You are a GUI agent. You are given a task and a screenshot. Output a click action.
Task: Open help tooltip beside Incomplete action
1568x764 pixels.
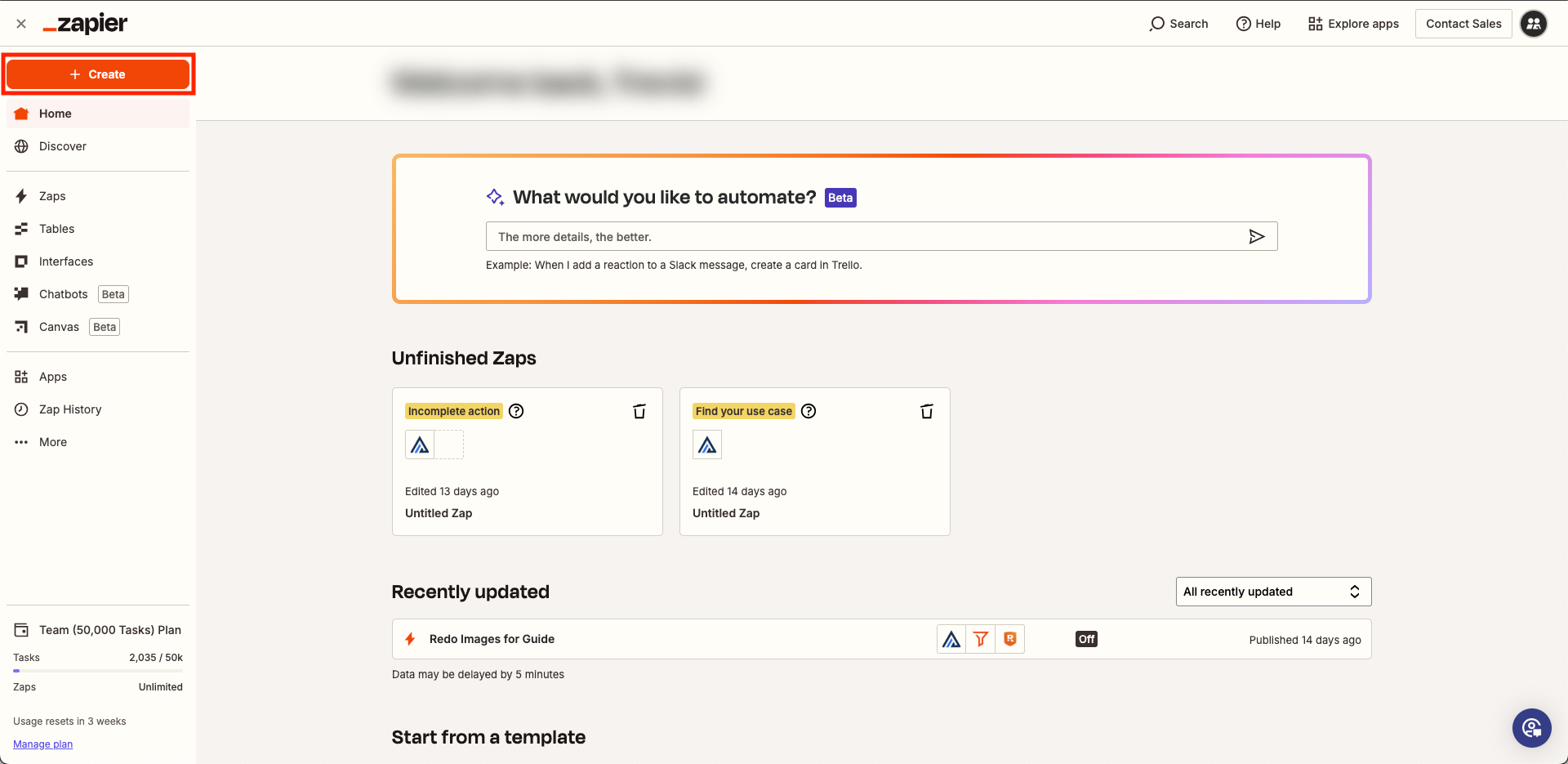[x=516, y=411]
